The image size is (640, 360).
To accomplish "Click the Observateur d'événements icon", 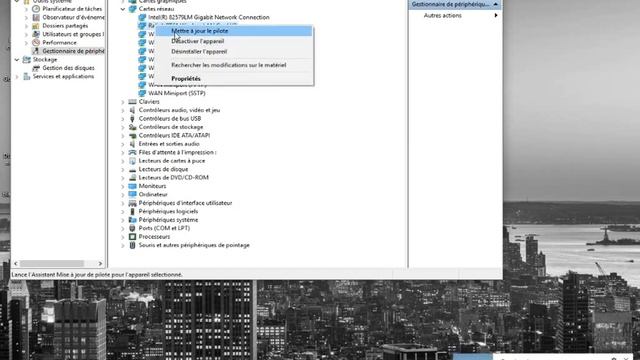I will coord(36,17).
